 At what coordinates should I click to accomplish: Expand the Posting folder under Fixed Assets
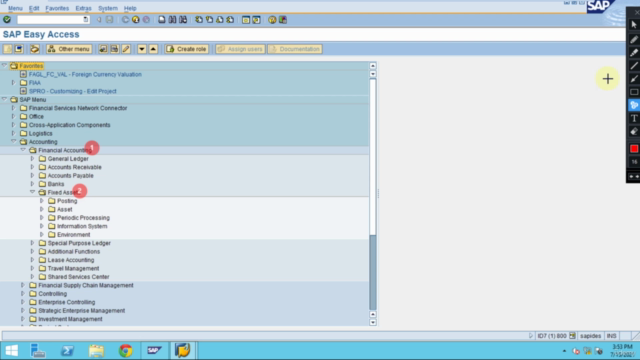(x=42, y=200)
